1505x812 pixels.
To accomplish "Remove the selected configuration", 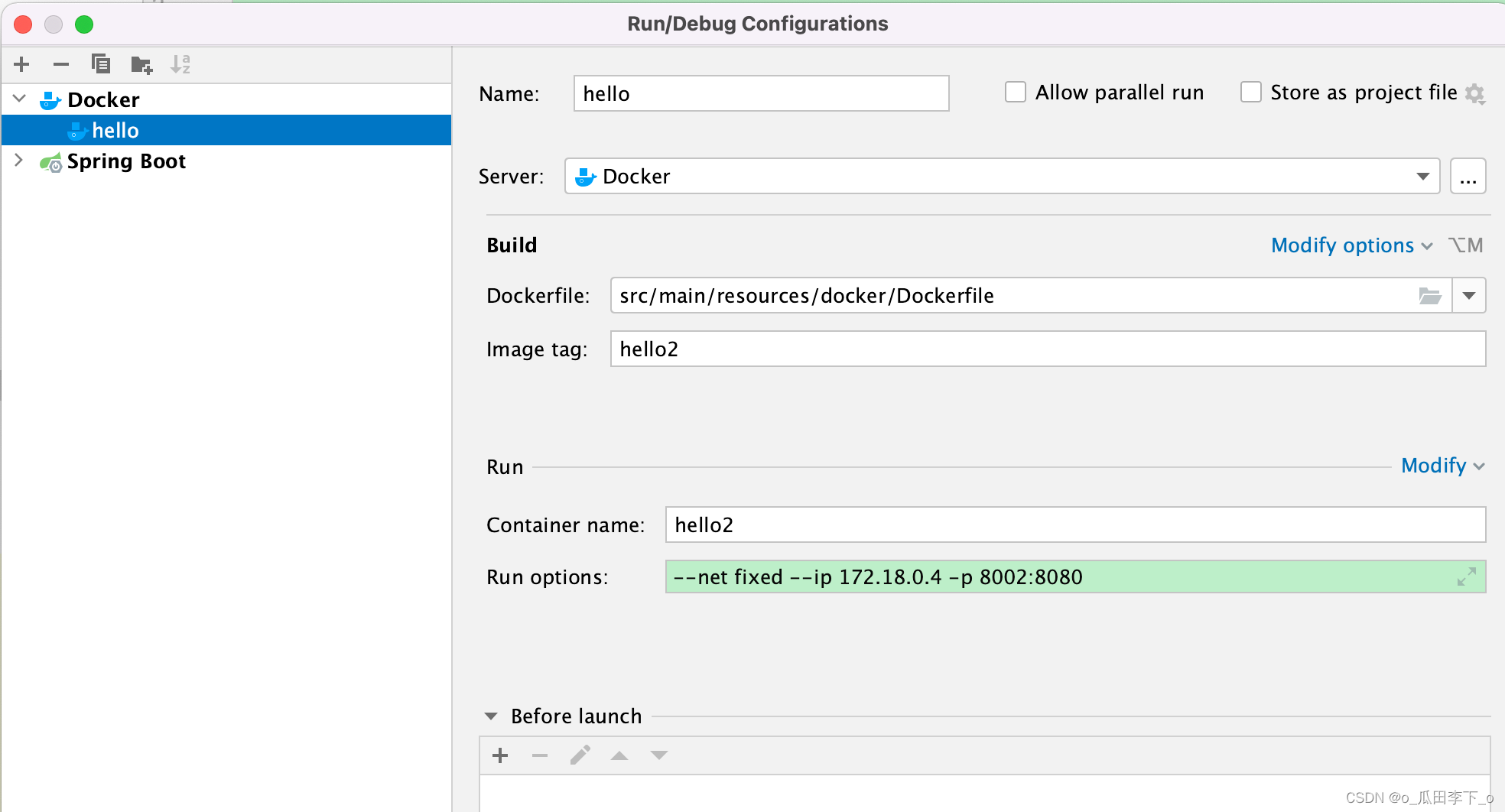I will coord(61,64).
